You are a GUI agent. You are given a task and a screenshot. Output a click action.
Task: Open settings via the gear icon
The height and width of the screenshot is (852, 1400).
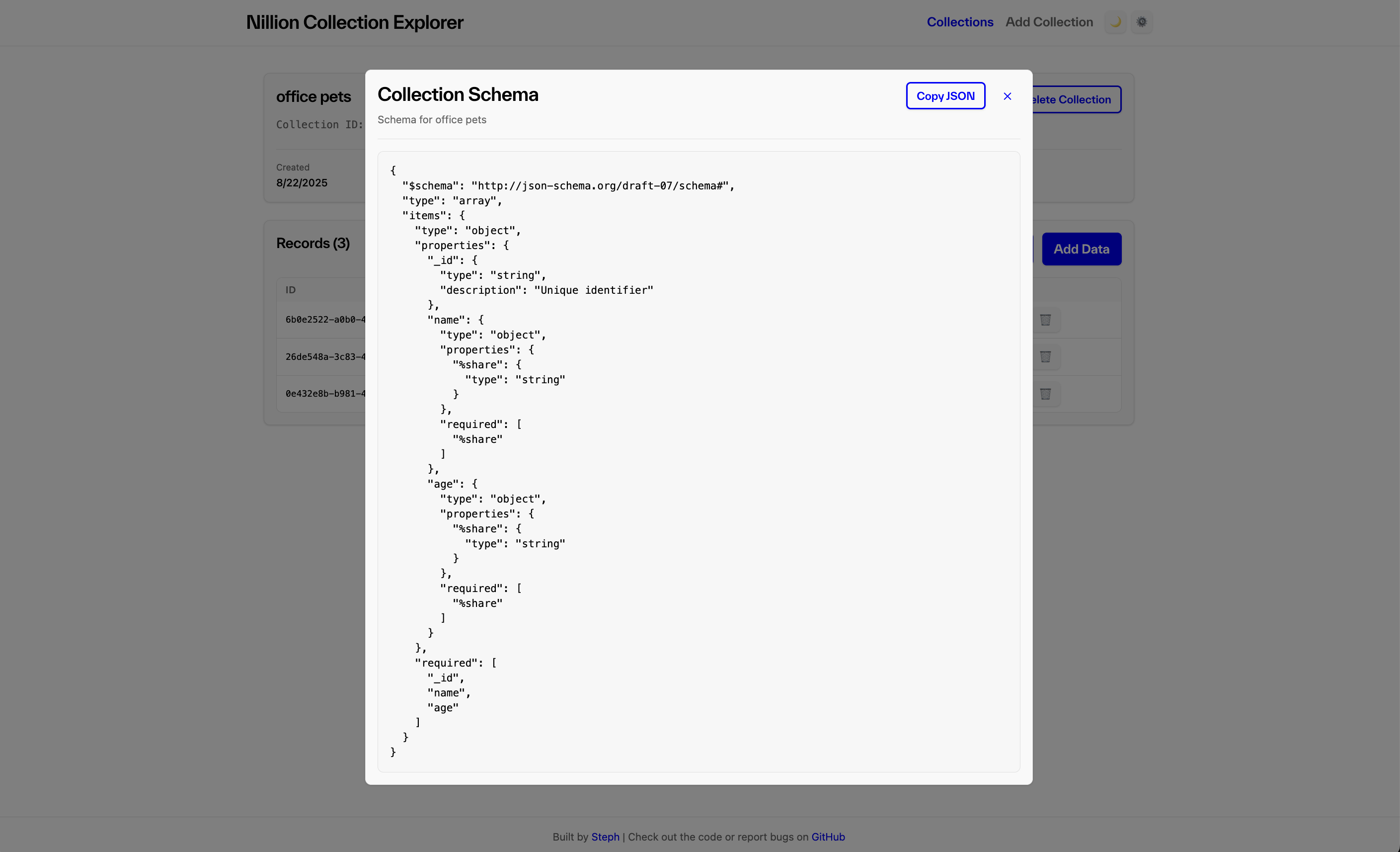[x=1142, y=22]
